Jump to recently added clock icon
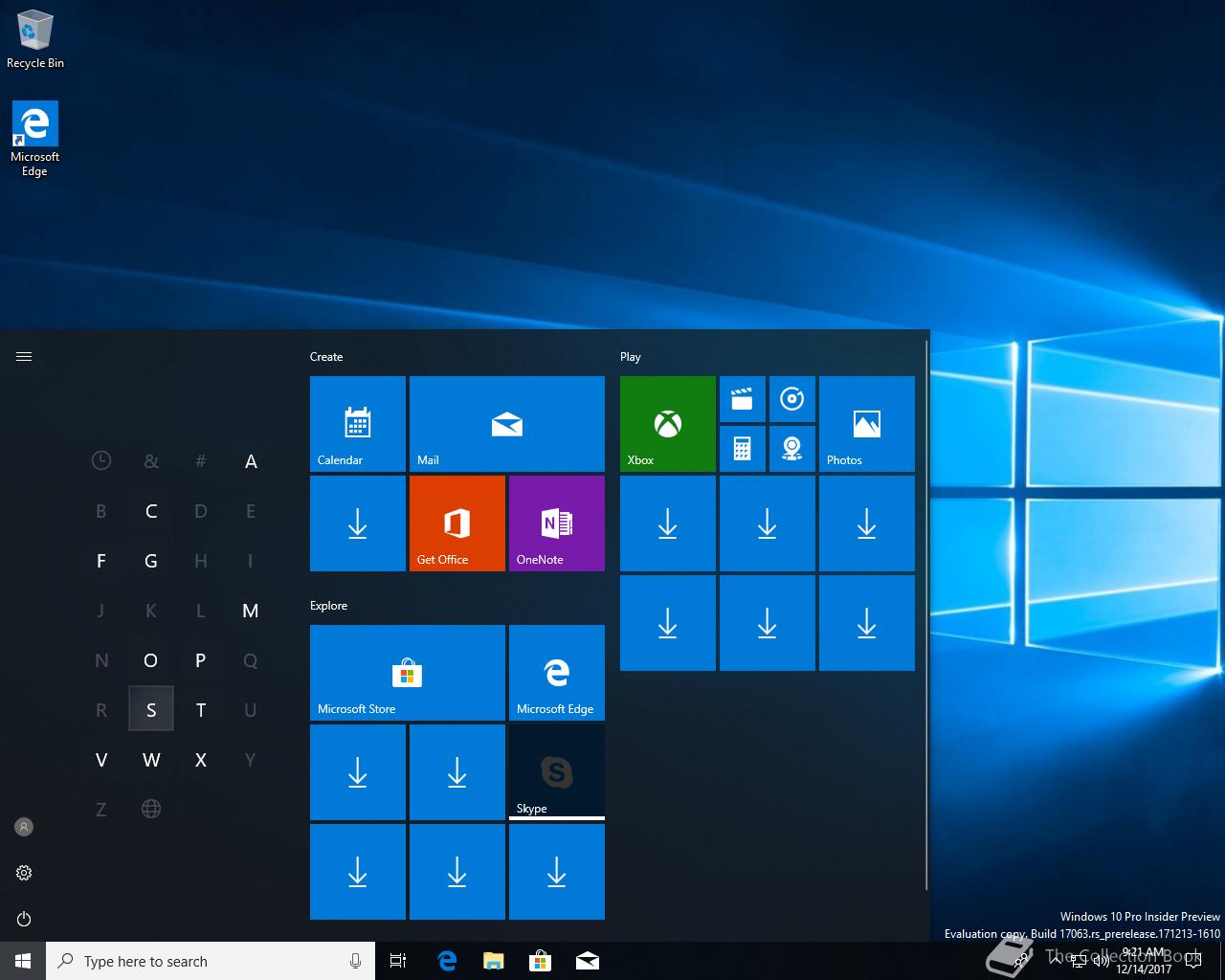Image resolution: width=1225 pixels, height=980 pixels. [101, 461]
